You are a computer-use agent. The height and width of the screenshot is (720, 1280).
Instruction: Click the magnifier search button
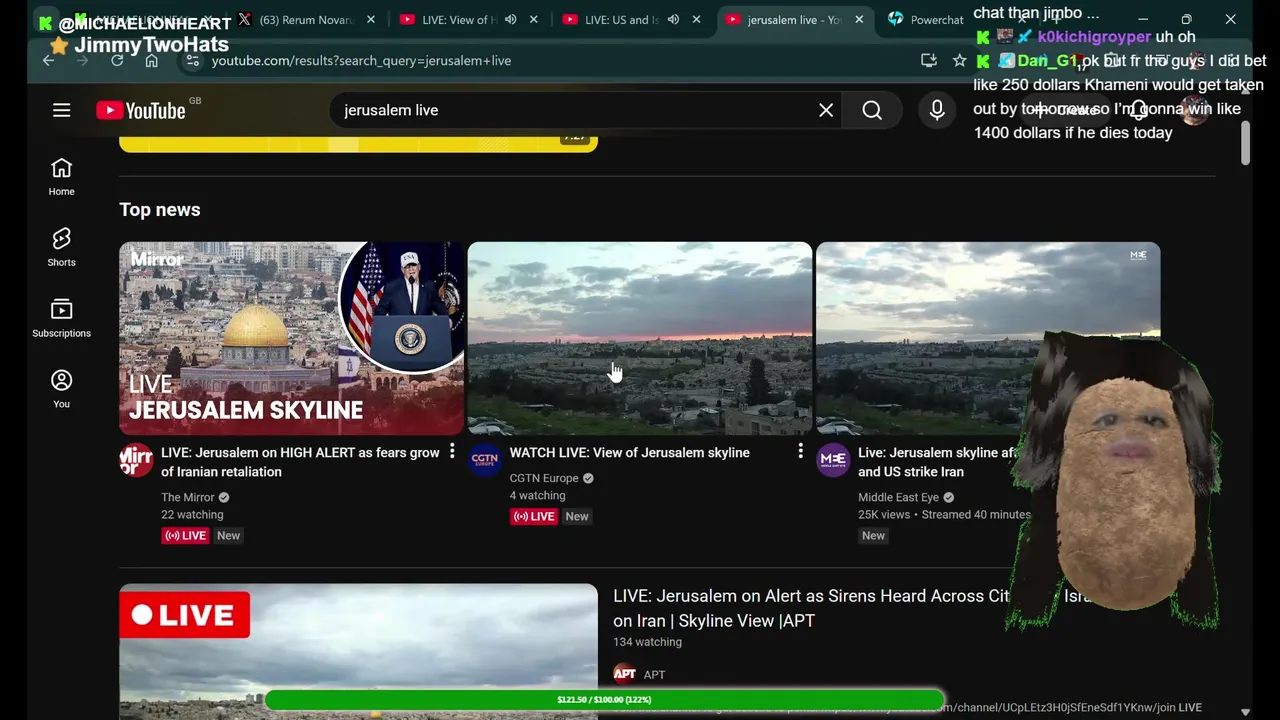click(x=872, y=110)
